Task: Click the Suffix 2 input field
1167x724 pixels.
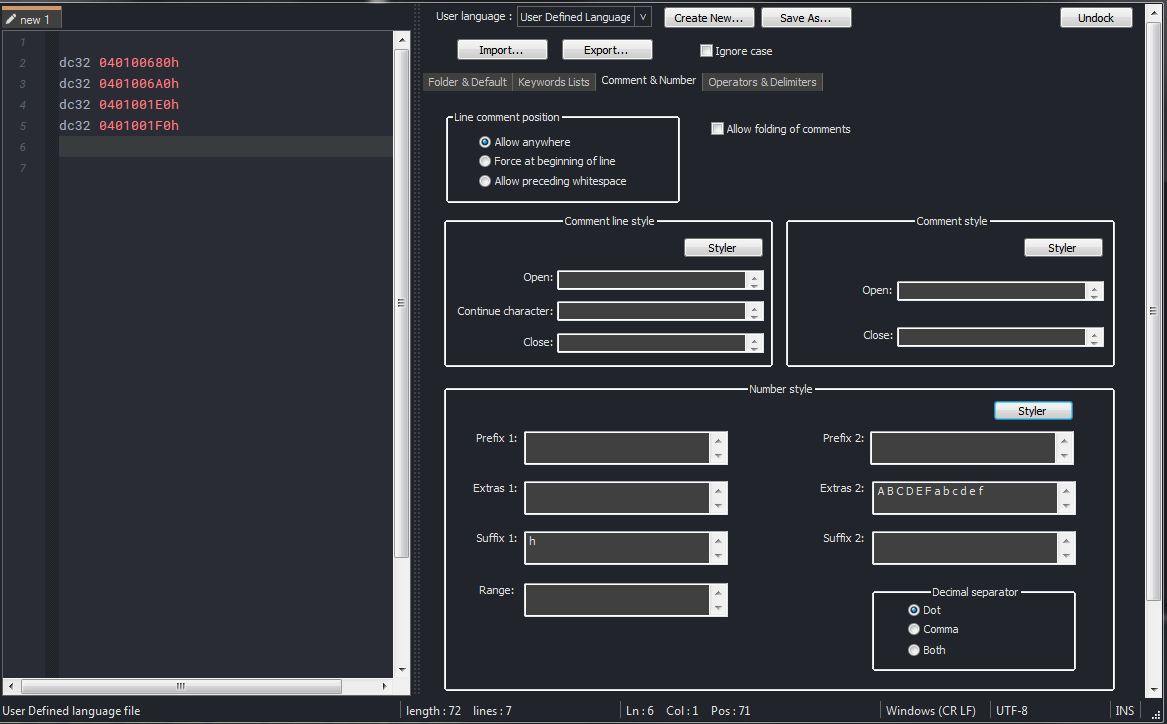Action: click(965, 548)
